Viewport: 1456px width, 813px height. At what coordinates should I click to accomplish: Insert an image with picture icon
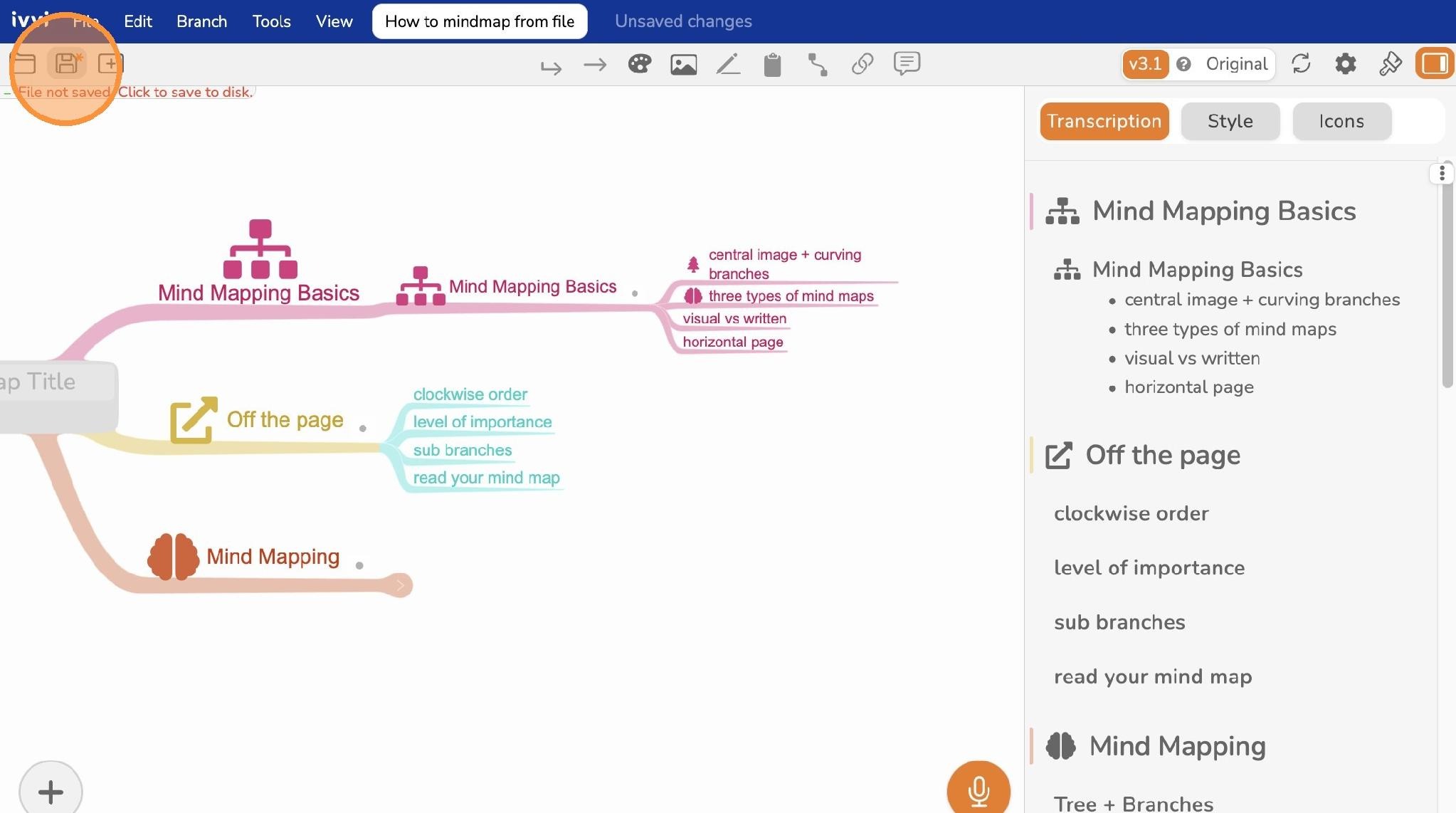[x=683, y=65]
